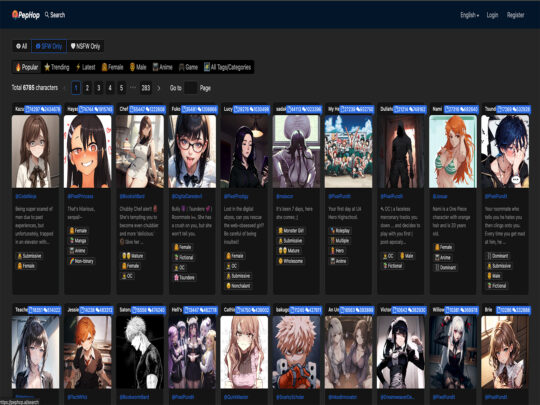Select the SFW Only filter
The height and width of the screenshot is (405, 540).
coord(49,46)
